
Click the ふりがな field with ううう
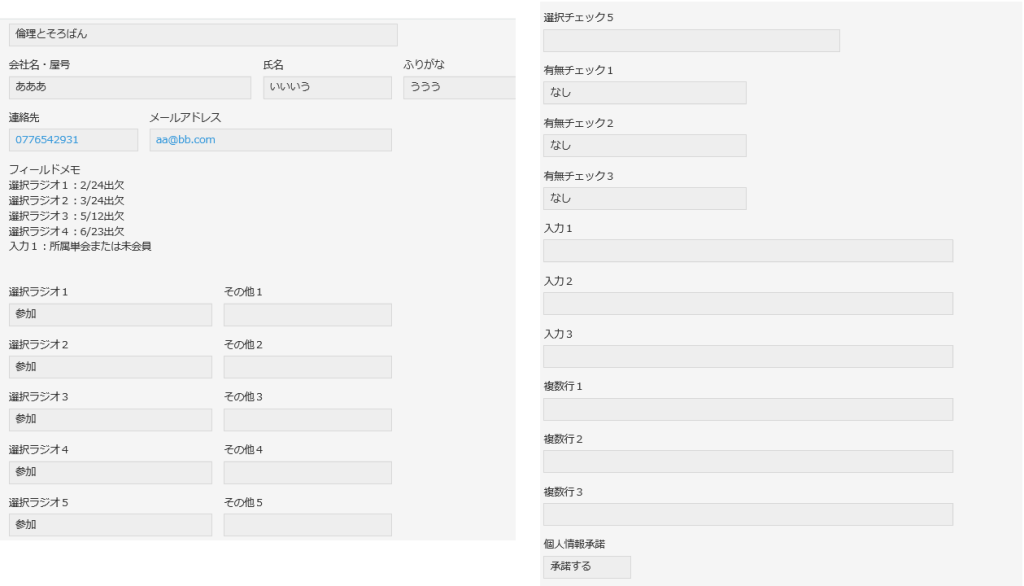click(459, 87)
